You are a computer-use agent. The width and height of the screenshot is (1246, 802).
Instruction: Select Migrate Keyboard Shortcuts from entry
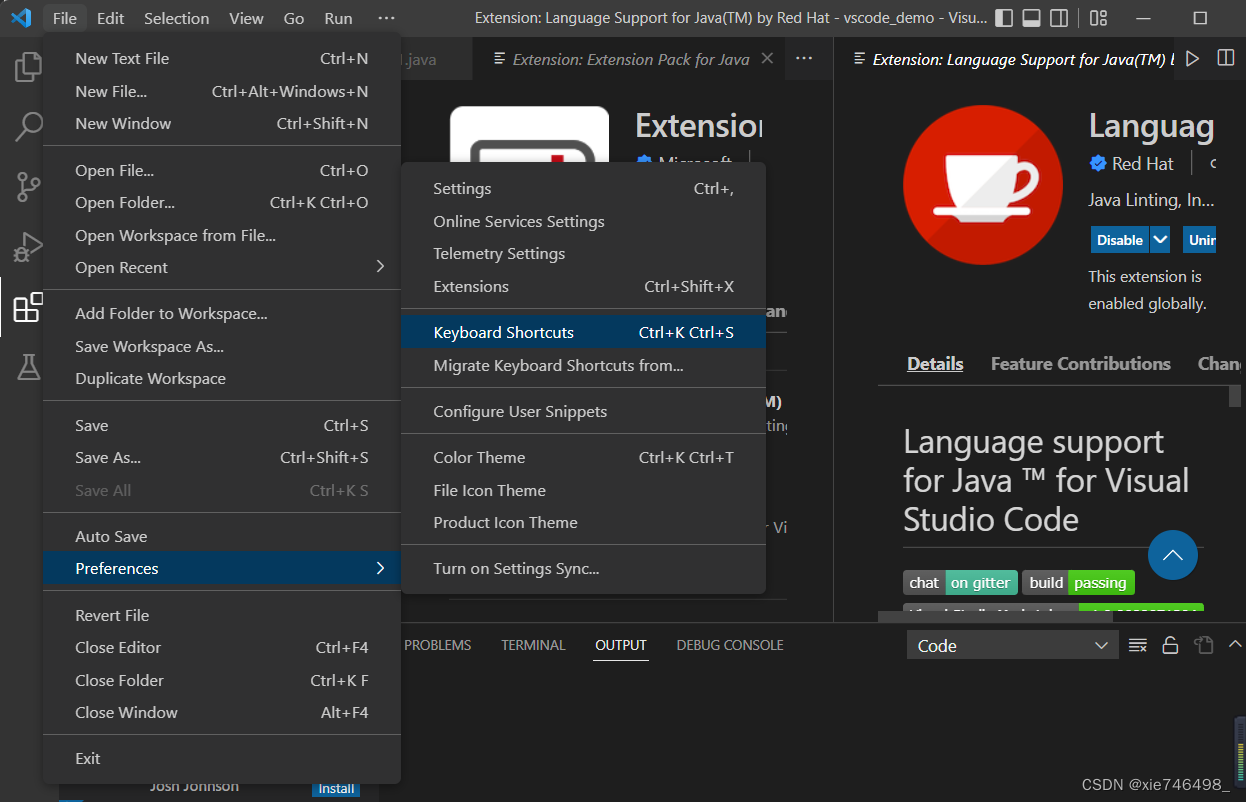point(583,365)
